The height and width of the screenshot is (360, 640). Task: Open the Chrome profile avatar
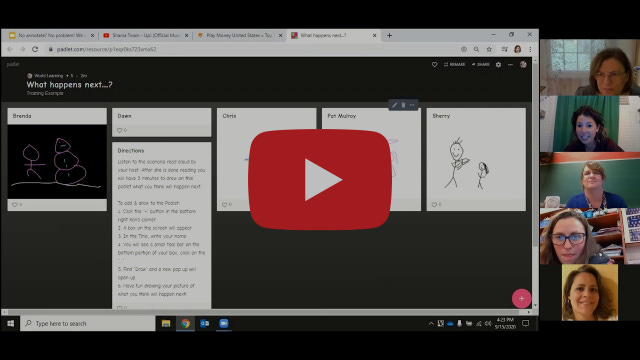click(518, 49)
